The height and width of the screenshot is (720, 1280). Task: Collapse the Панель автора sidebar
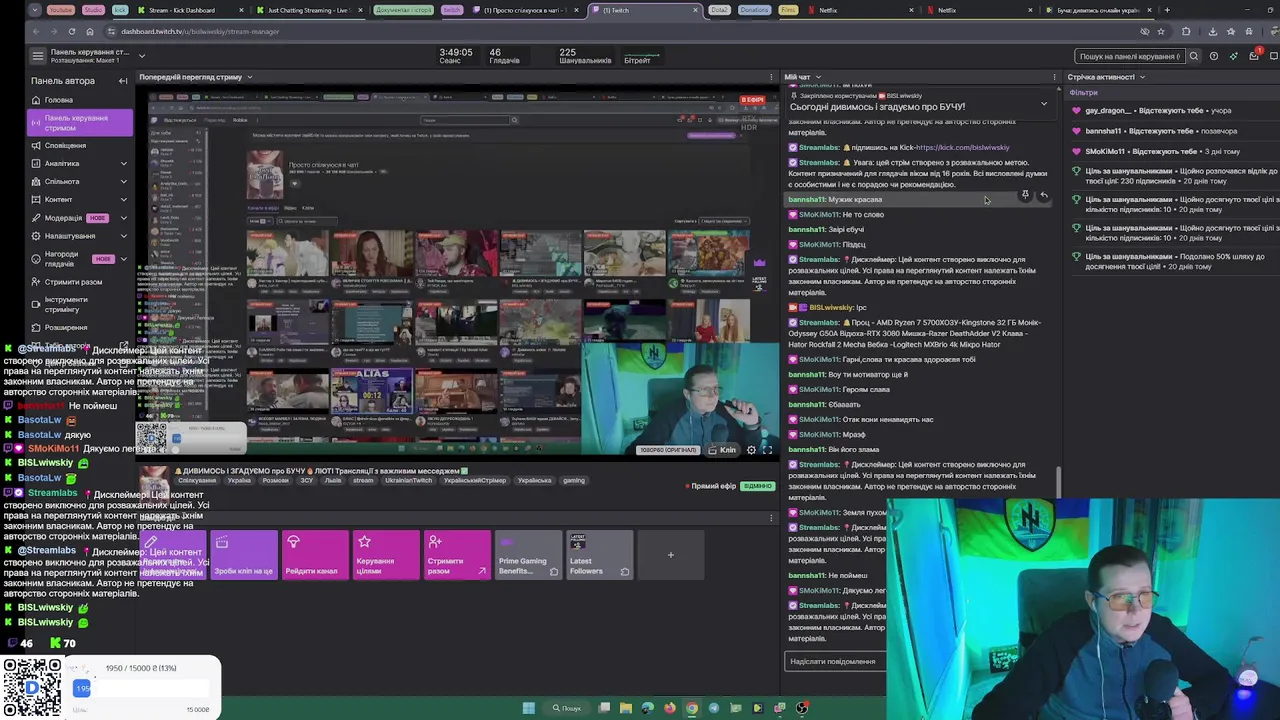[123, 81]
